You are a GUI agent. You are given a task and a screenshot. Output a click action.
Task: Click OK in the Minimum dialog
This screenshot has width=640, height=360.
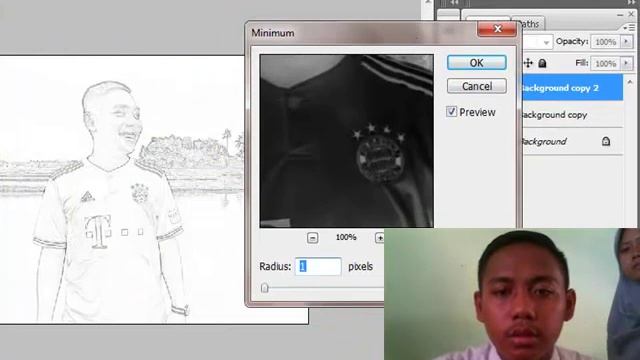point(476,62)
